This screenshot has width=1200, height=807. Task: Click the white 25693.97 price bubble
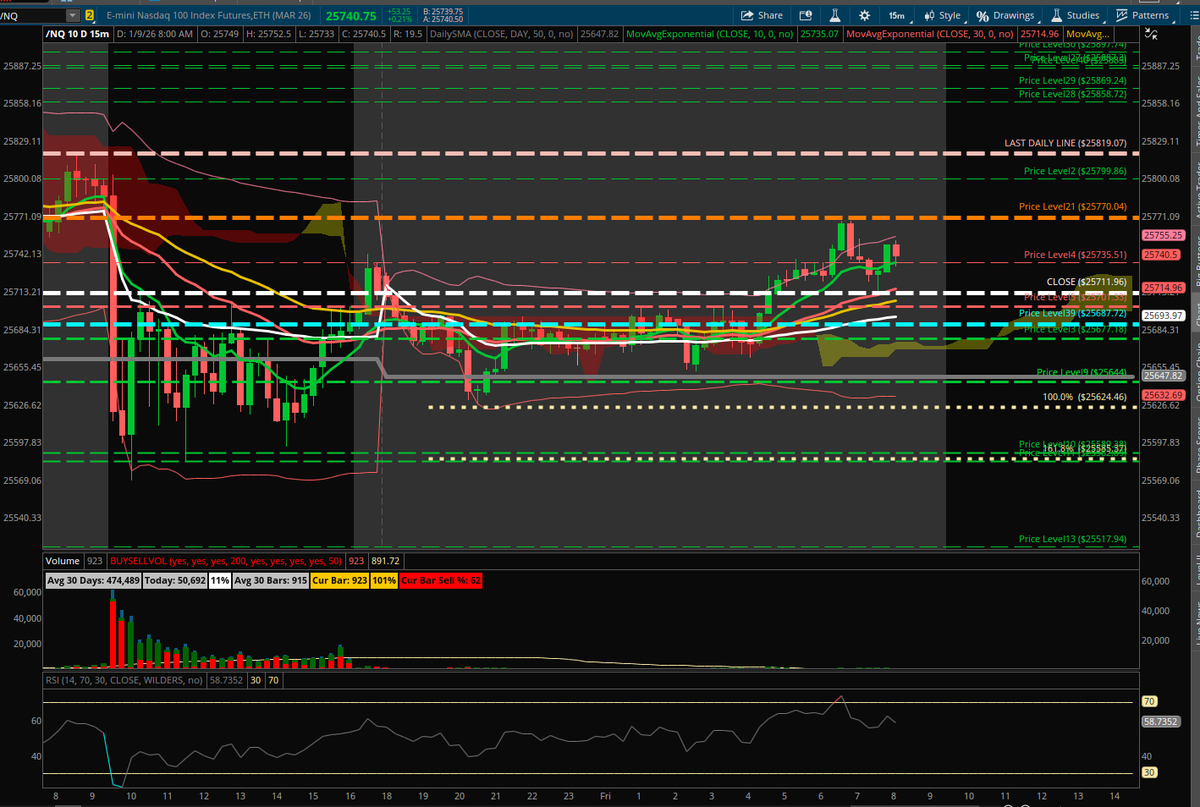pyautogui.click(x=1165, y=315)
